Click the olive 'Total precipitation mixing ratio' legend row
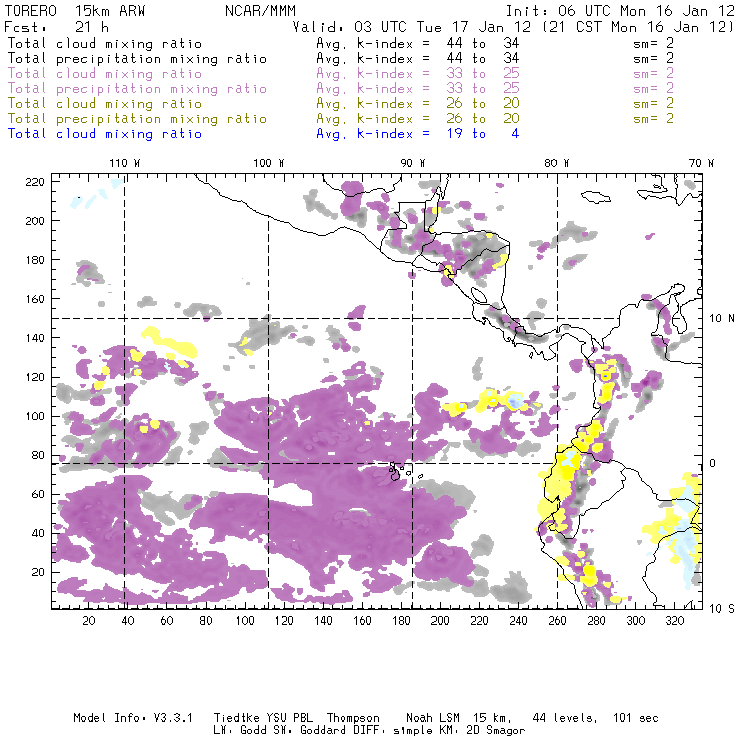The width and height of the screenshot is (740, 740). click(137, 119)
